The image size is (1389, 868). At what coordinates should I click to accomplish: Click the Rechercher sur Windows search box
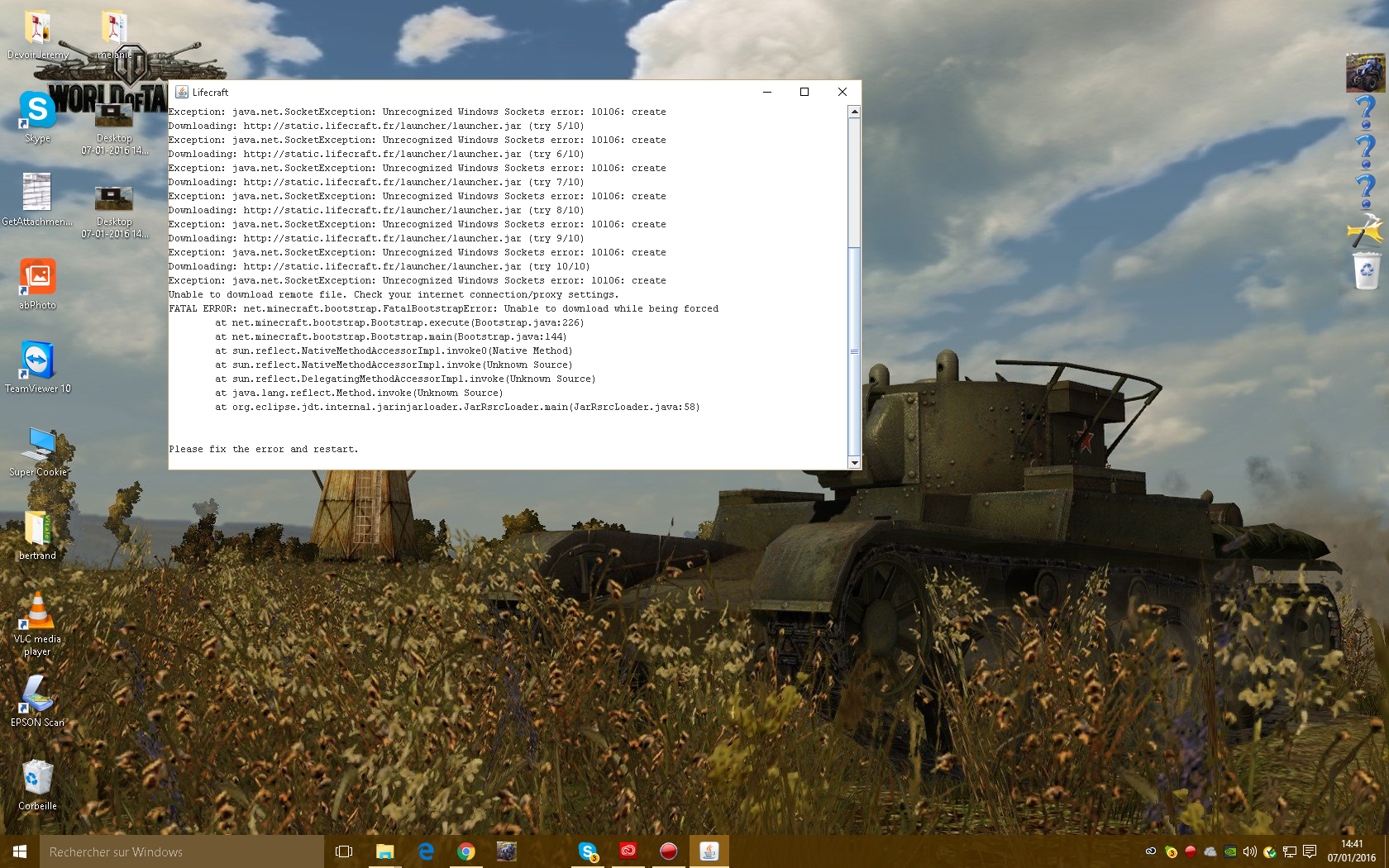182,851
